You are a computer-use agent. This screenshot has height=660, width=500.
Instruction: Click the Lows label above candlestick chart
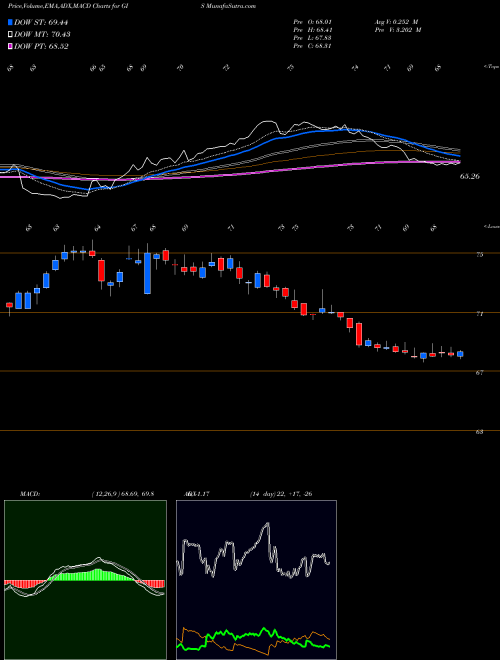click(x=492, y=226)
